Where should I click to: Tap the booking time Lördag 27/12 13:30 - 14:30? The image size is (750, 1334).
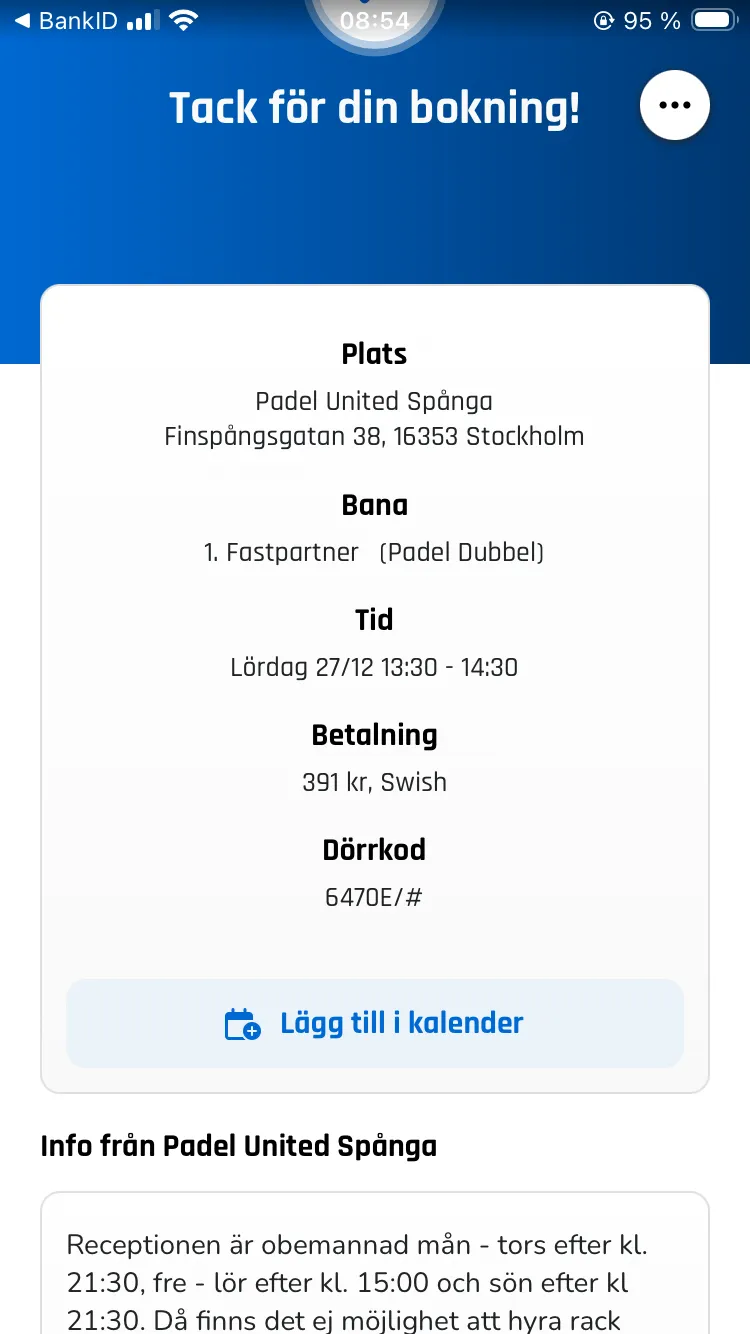[x=374, y=667]
